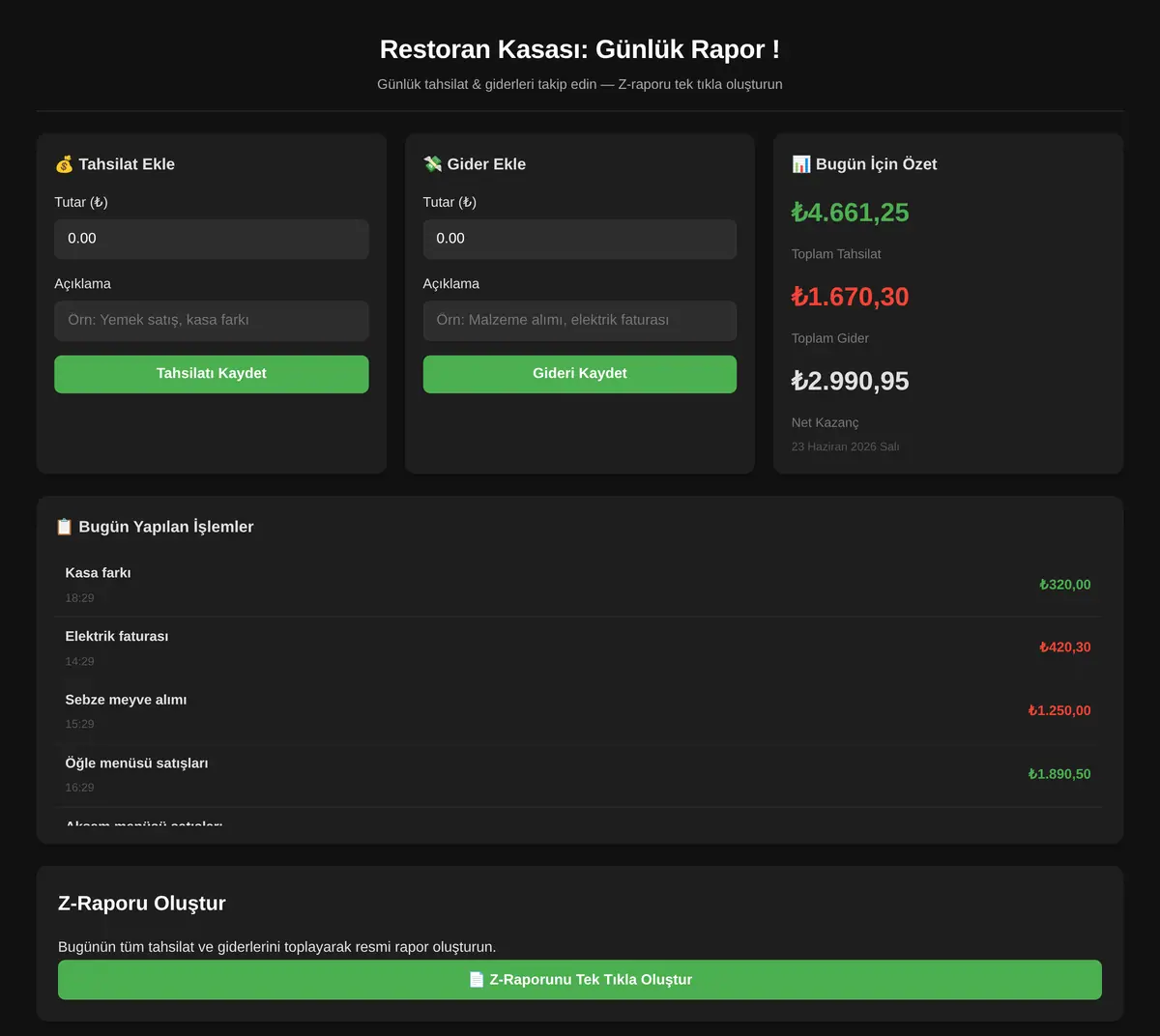Click the Toplam Tahsilat label
Image resolution: width=1160 pixels, height=1036 pixels.
(836, 254)
